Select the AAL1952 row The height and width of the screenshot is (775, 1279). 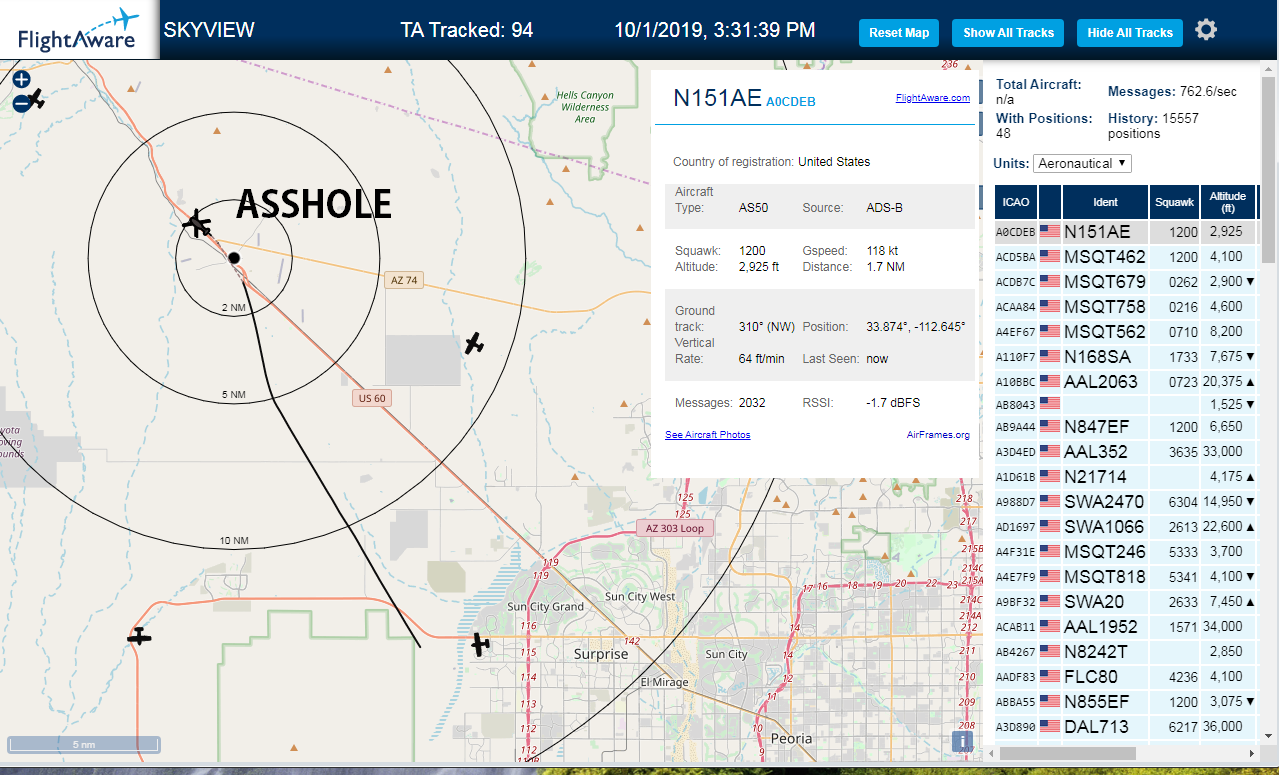(x=1125, y=627)
